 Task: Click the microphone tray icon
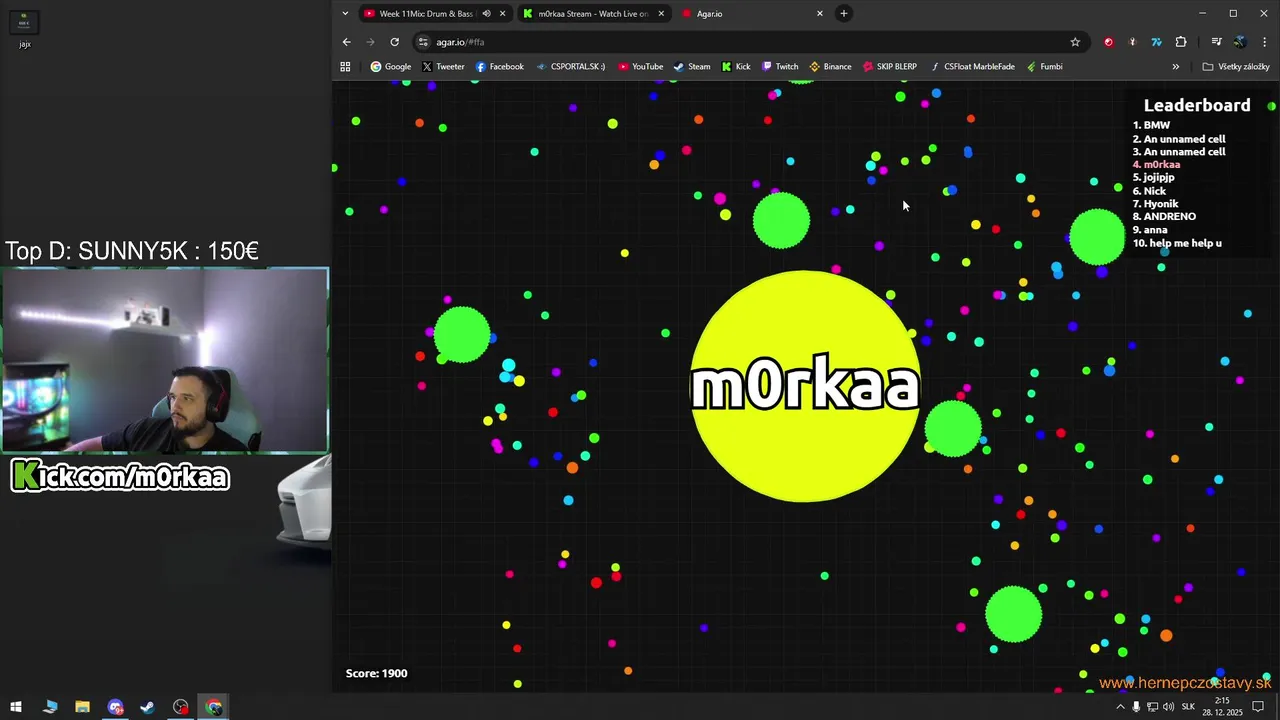click(x=1136, y=707)
